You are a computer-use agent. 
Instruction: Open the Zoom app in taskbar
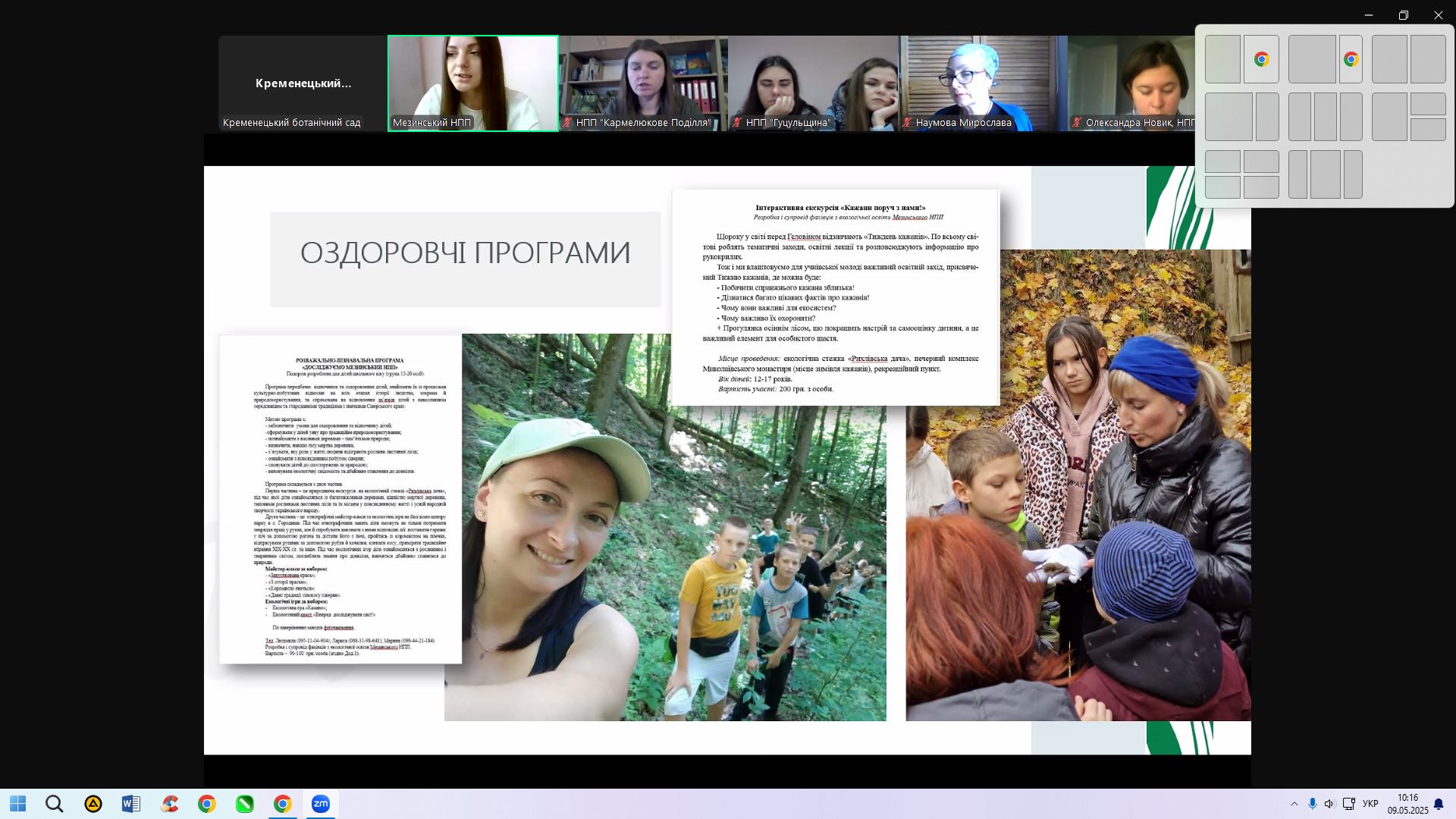tap(321, 804)
